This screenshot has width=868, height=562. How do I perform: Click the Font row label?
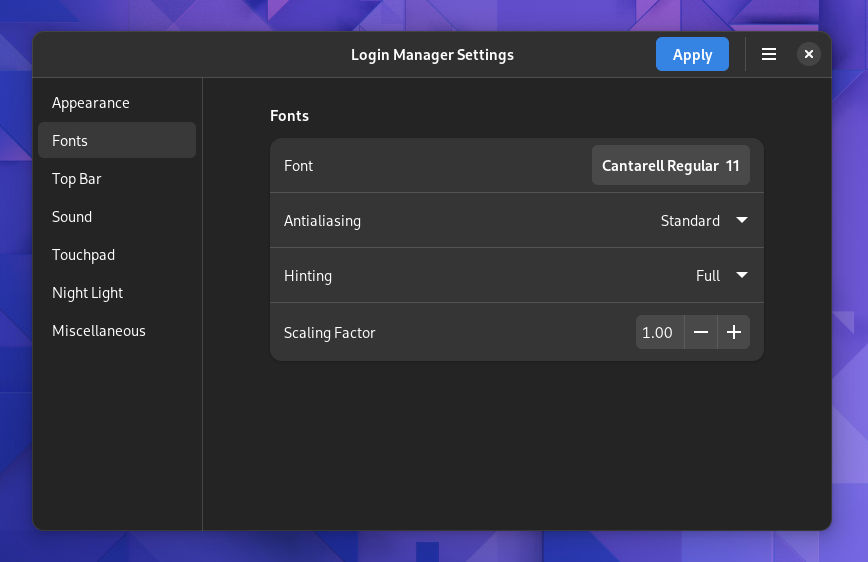point(298,166)
